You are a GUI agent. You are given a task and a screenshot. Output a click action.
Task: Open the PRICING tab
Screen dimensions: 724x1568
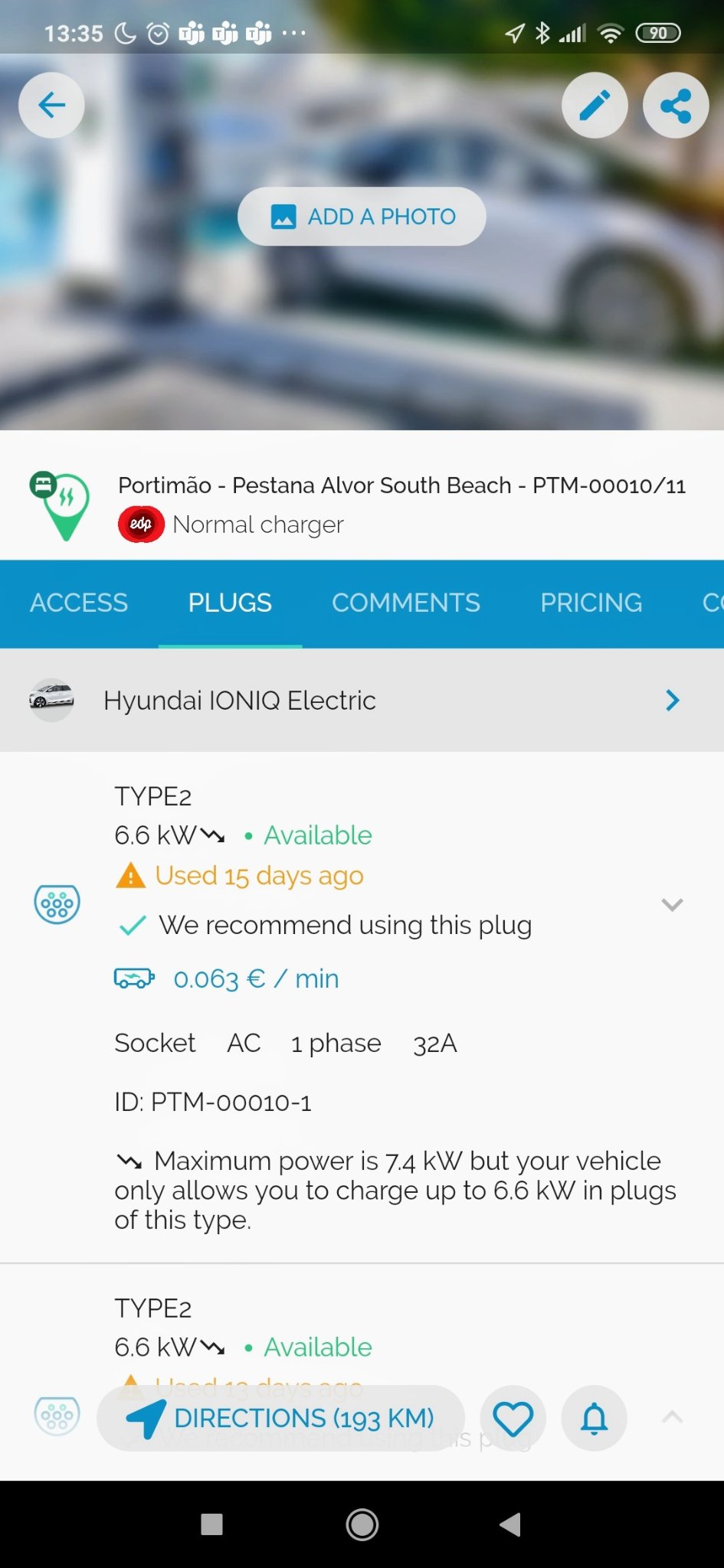591,603
